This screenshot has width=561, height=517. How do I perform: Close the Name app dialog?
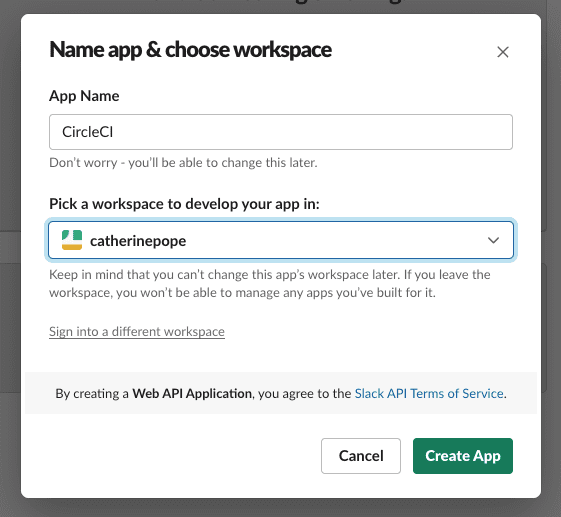click(503, 52)
